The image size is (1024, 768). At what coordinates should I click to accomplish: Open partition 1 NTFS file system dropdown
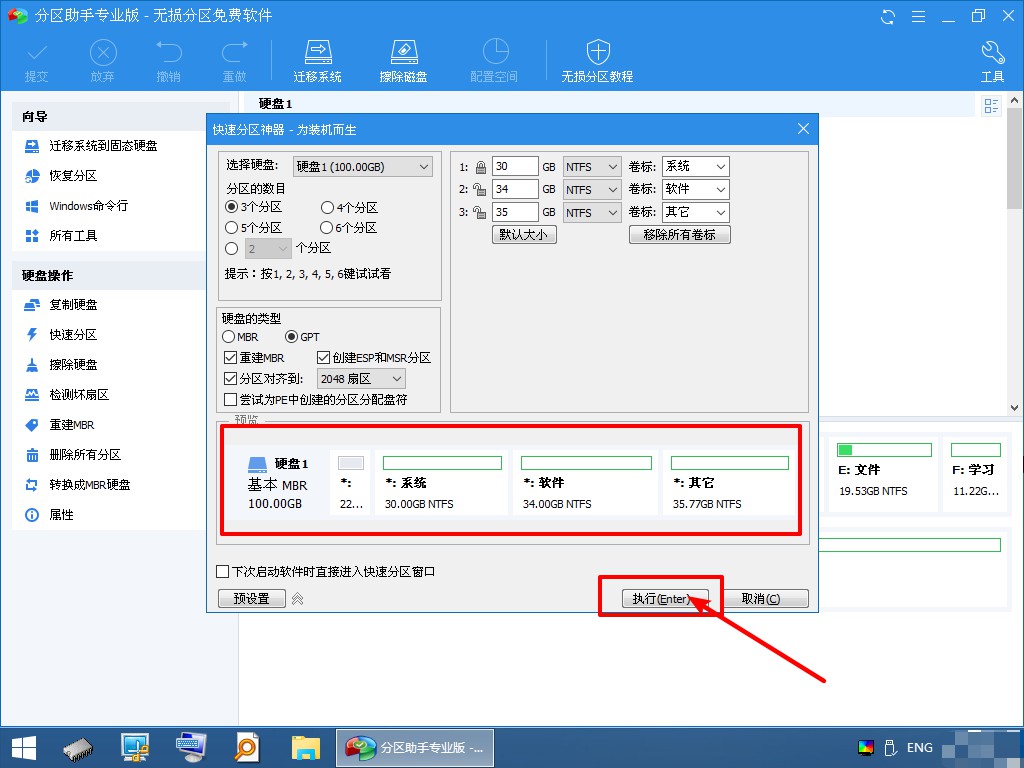click(x=592, y=167)
